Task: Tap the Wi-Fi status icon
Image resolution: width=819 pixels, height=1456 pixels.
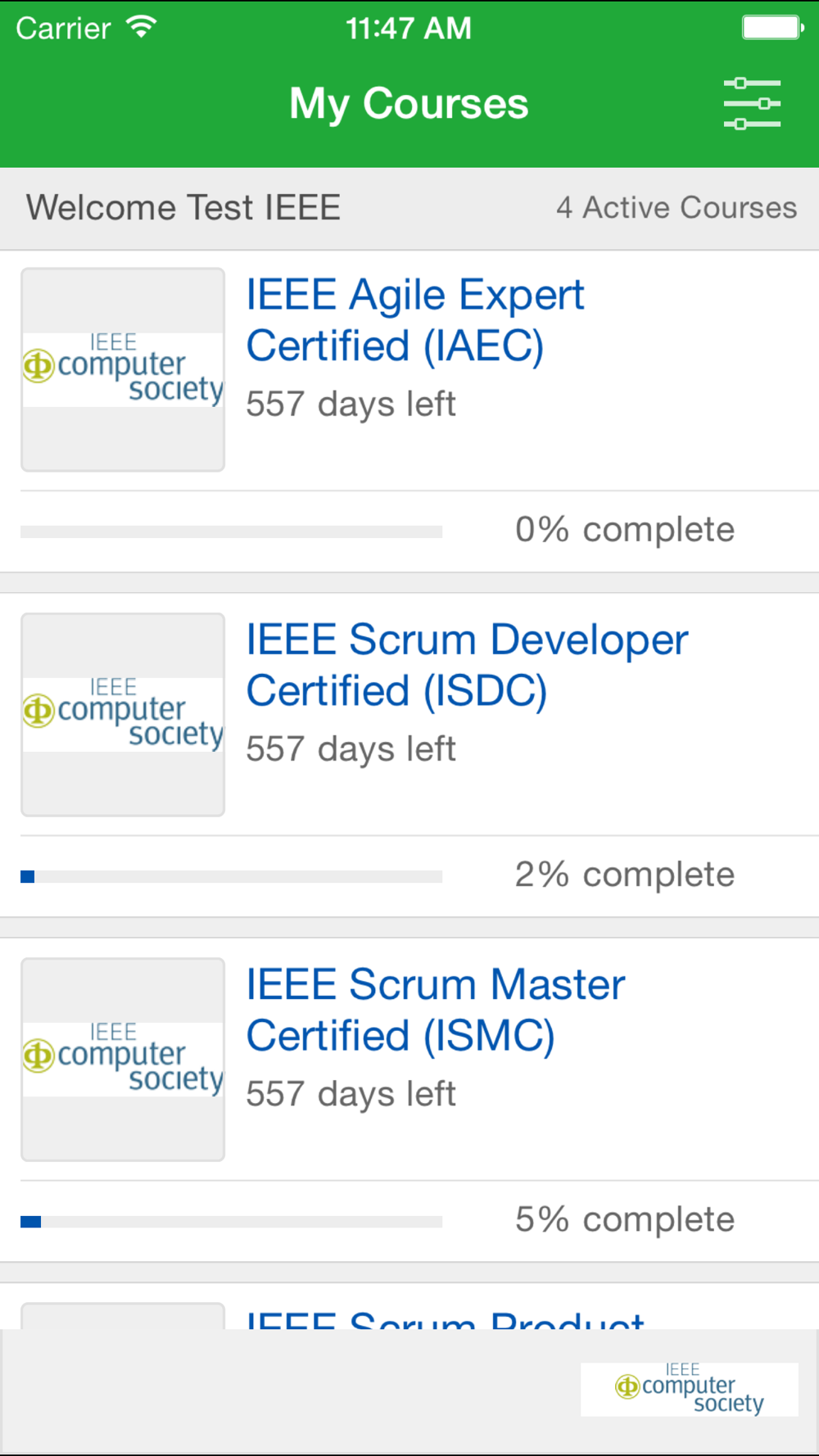Action: pyautogui.click(x=142, y=28)
